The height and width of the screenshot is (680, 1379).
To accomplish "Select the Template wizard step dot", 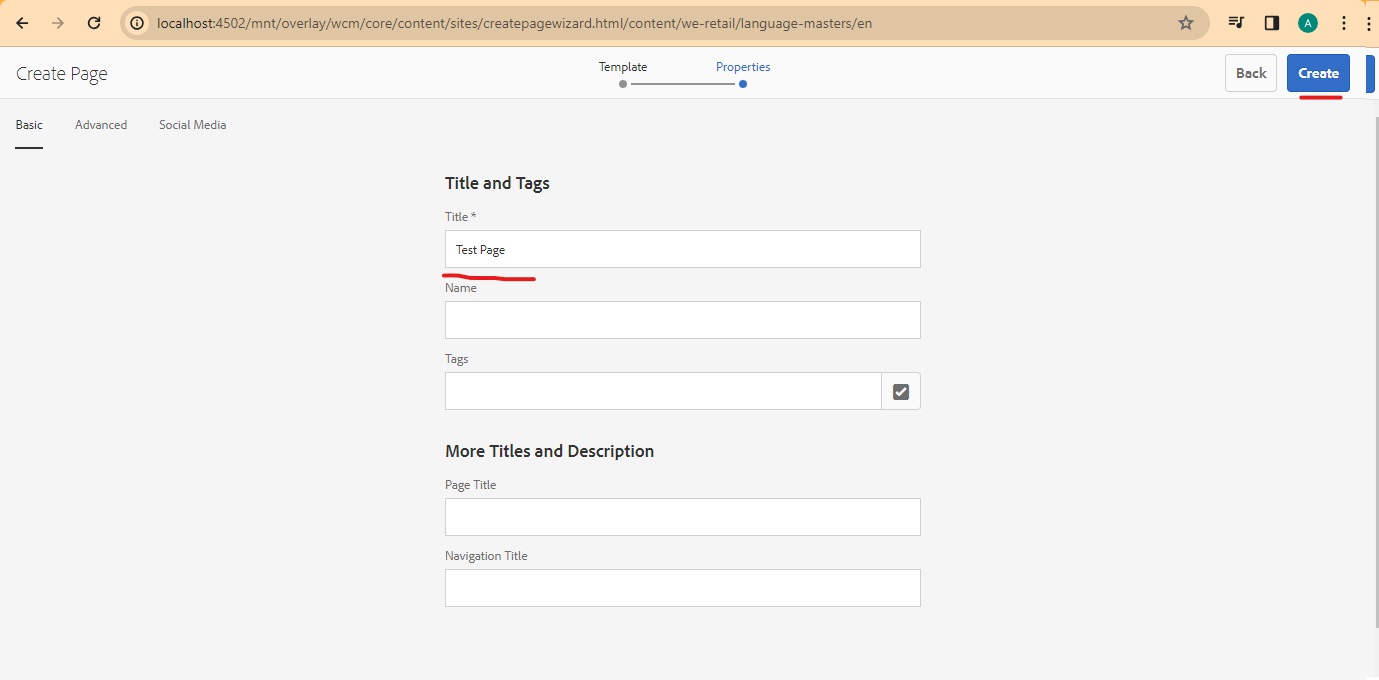I will pyautogui.click(x=622, y=84).
